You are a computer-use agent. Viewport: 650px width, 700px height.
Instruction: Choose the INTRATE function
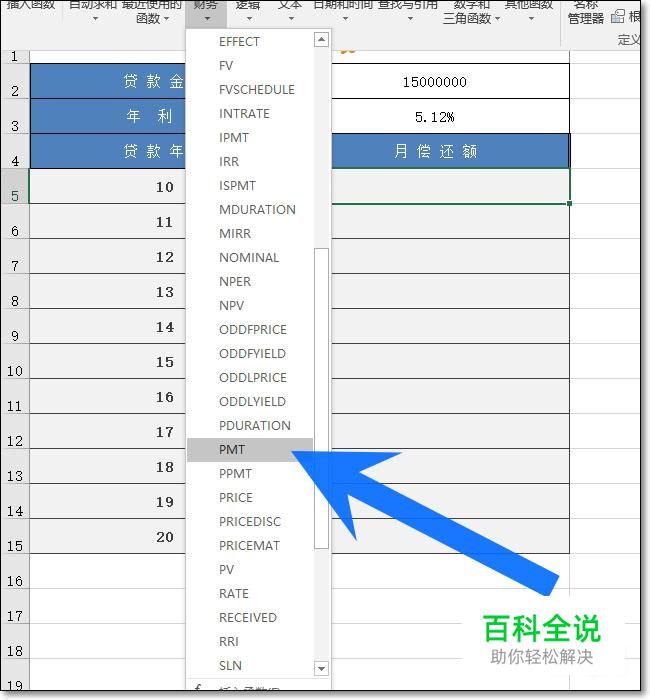[250, 114]
